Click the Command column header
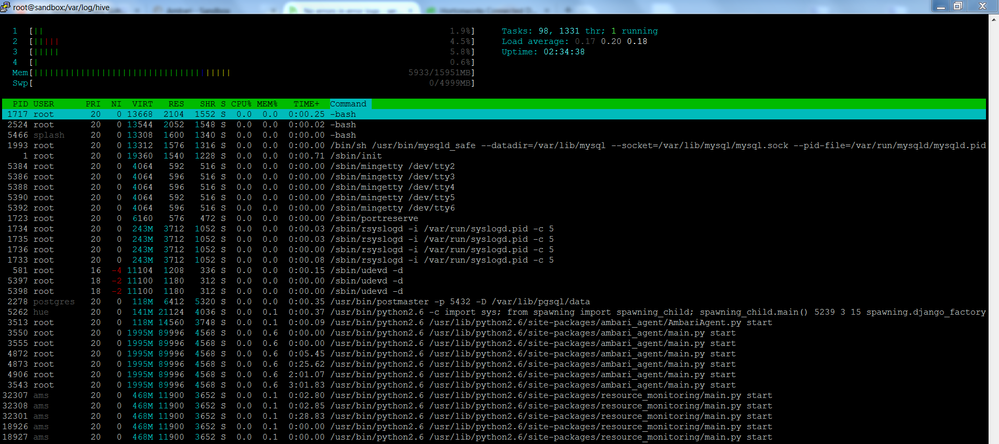Viewport: 999px width, 444px height. 348,104
